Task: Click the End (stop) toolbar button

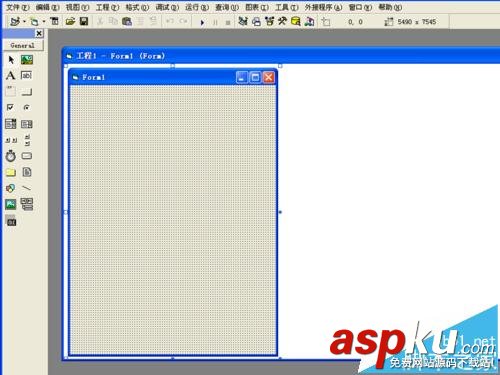Action: (x=228, y=22)
